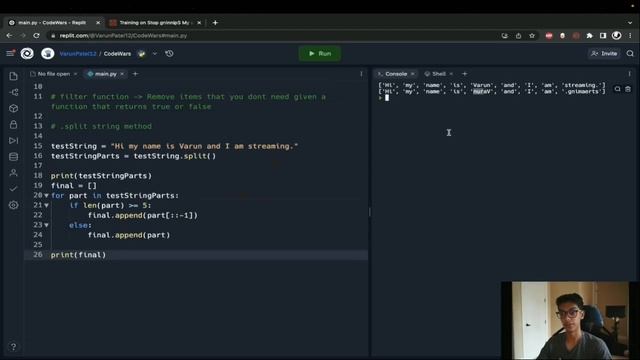Image resolution: width=640 pixels, height=360 pixels.
Task: Open the Unit tests checkmark icon
Action: point(13,189)
